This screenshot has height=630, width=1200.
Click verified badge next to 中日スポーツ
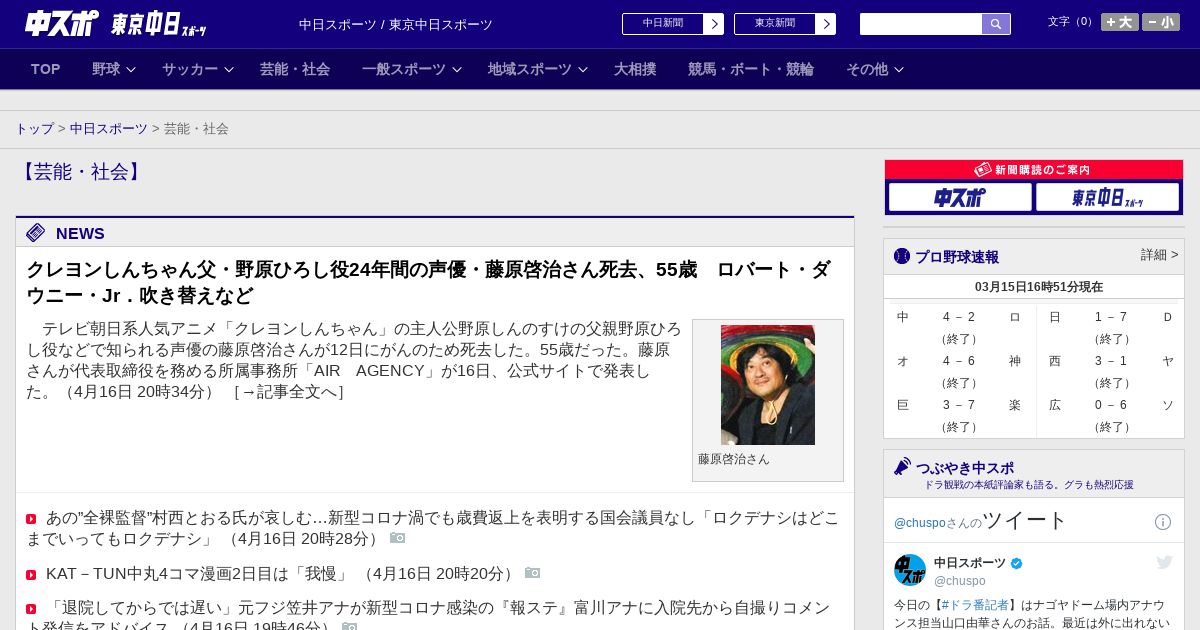[x=1017, y=563]
